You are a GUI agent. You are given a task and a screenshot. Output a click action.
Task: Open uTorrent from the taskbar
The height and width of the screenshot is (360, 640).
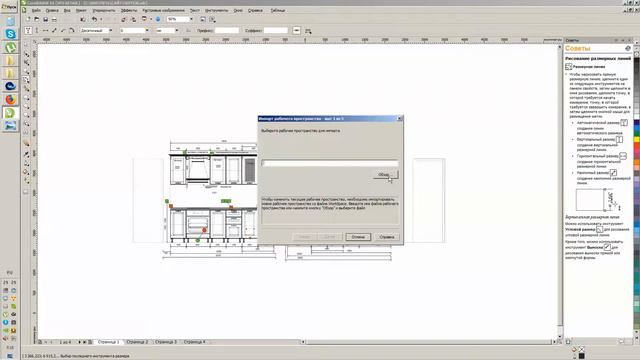(10, 47)
